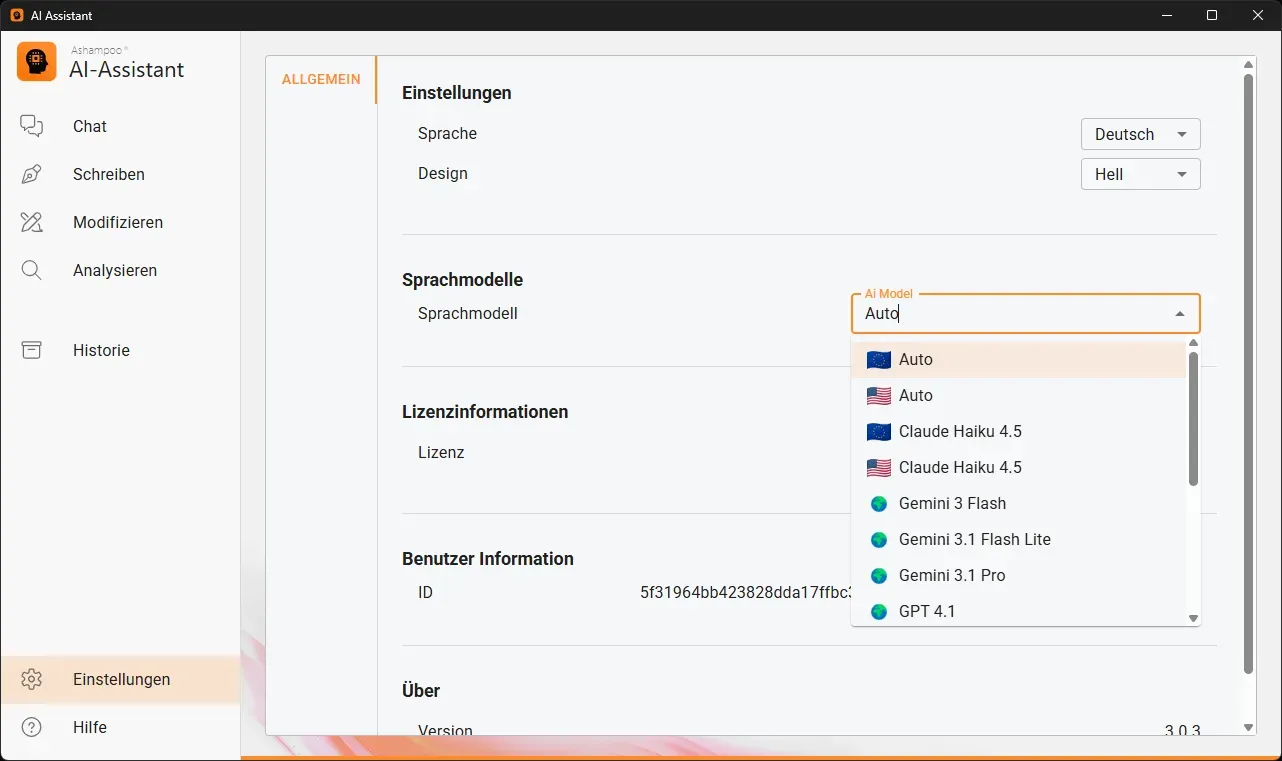This screenshot has width=1282, height=761.
Task: Open Schreiben using the pen-nib icon
Action: (32, 174)
